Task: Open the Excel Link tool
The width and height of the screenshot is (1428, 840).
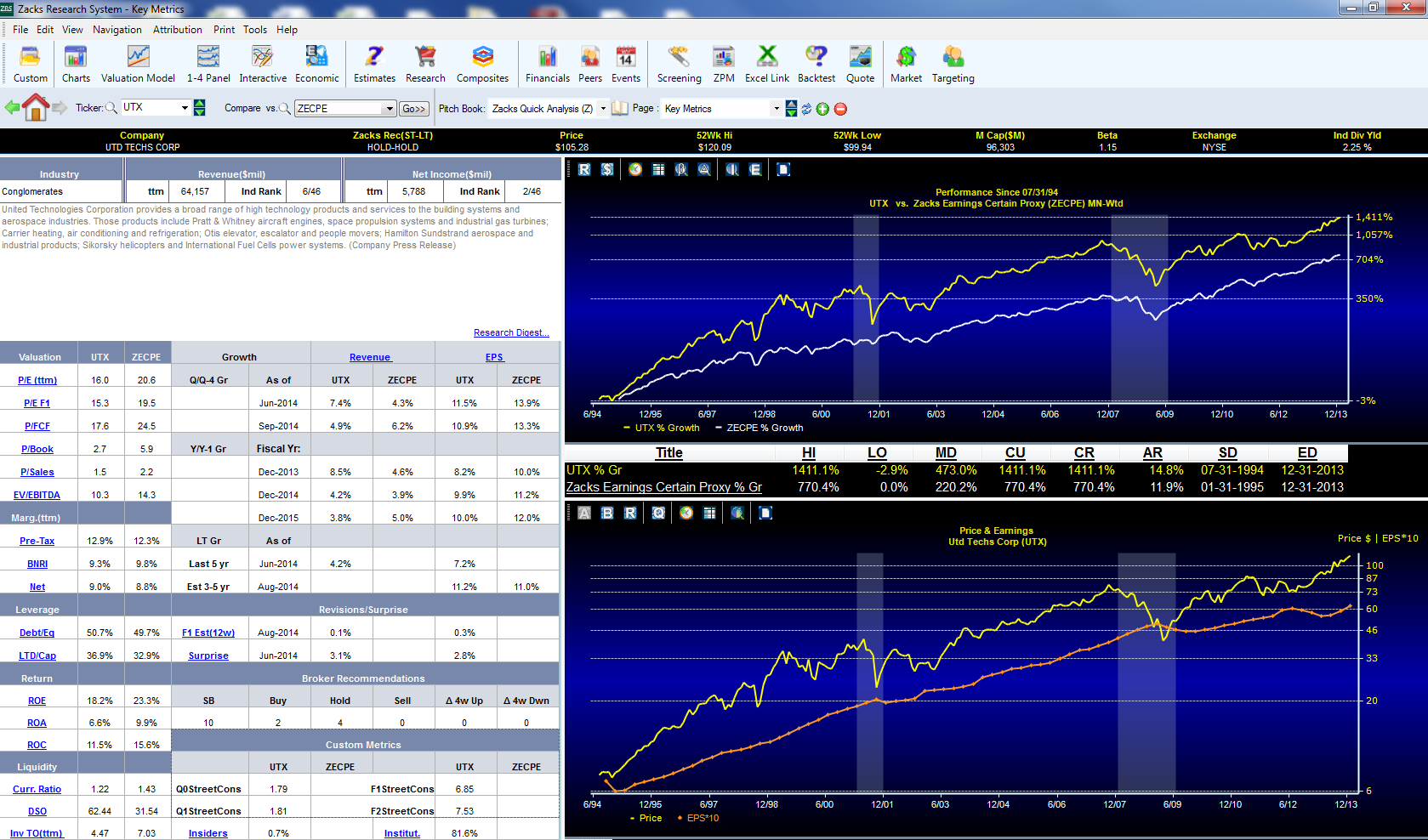Action: (767, 64)
